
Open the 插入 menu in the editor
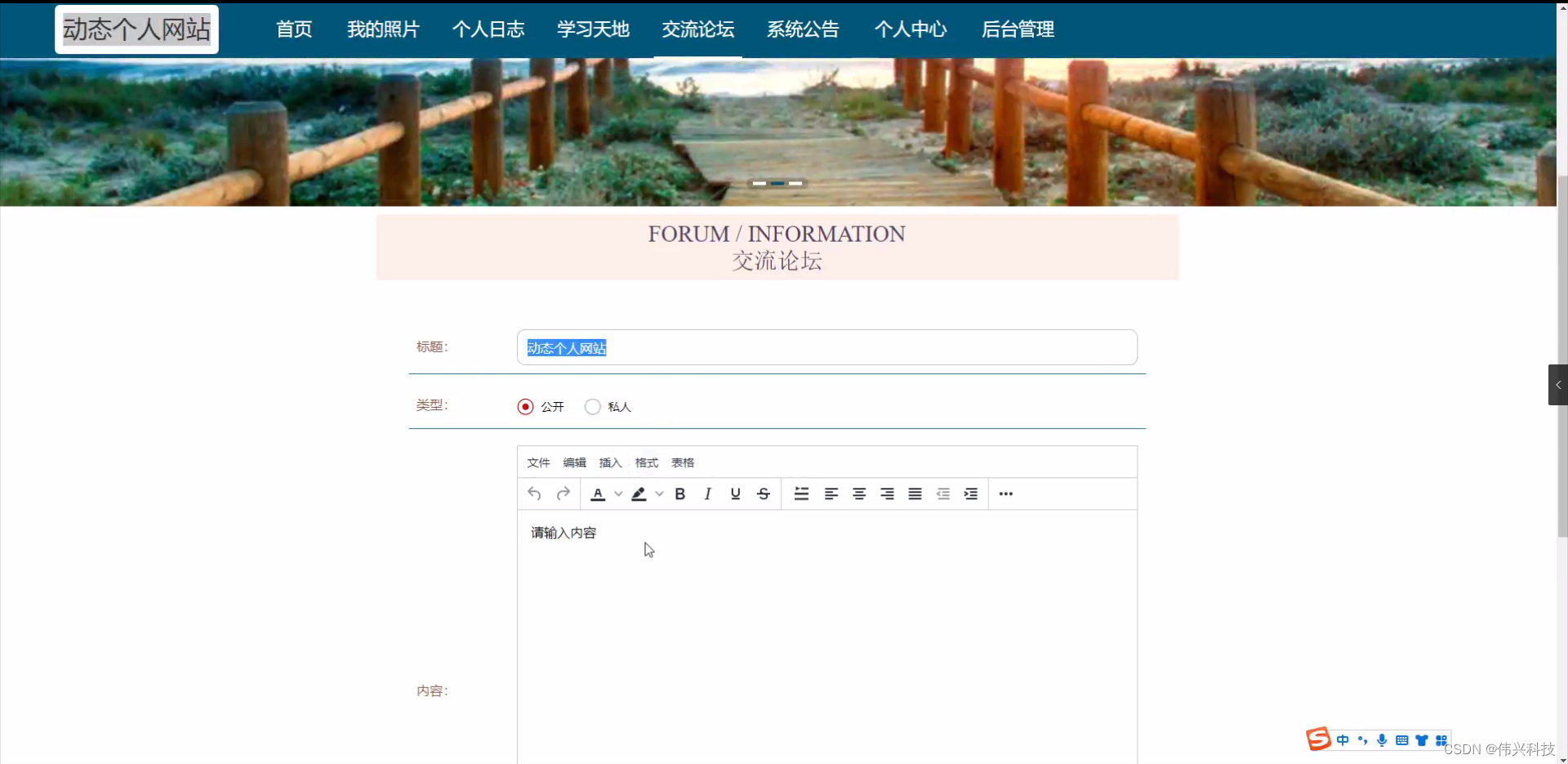point(609,462)
